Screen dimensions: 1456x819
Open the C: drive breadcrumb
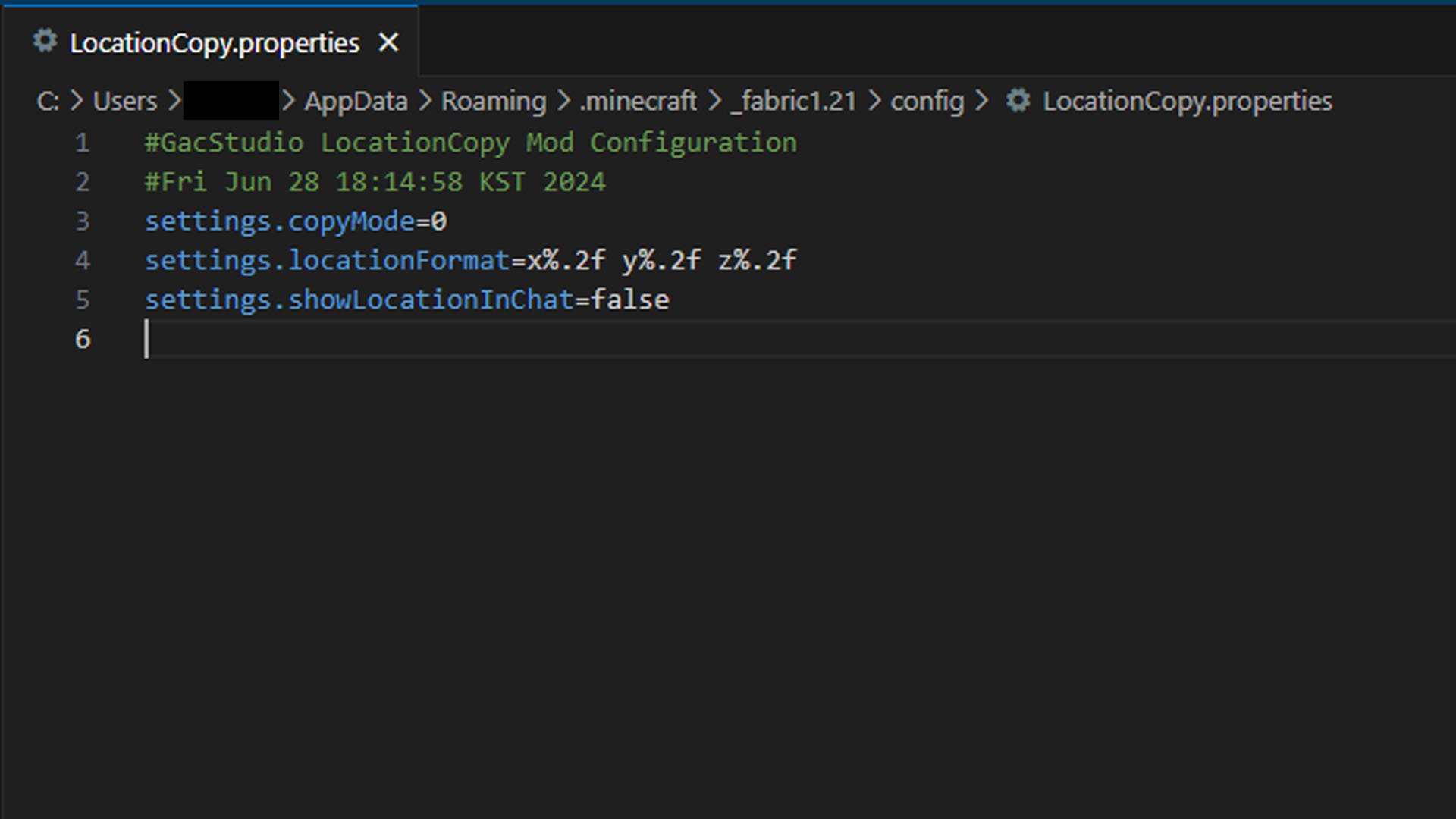coord(47,101)
